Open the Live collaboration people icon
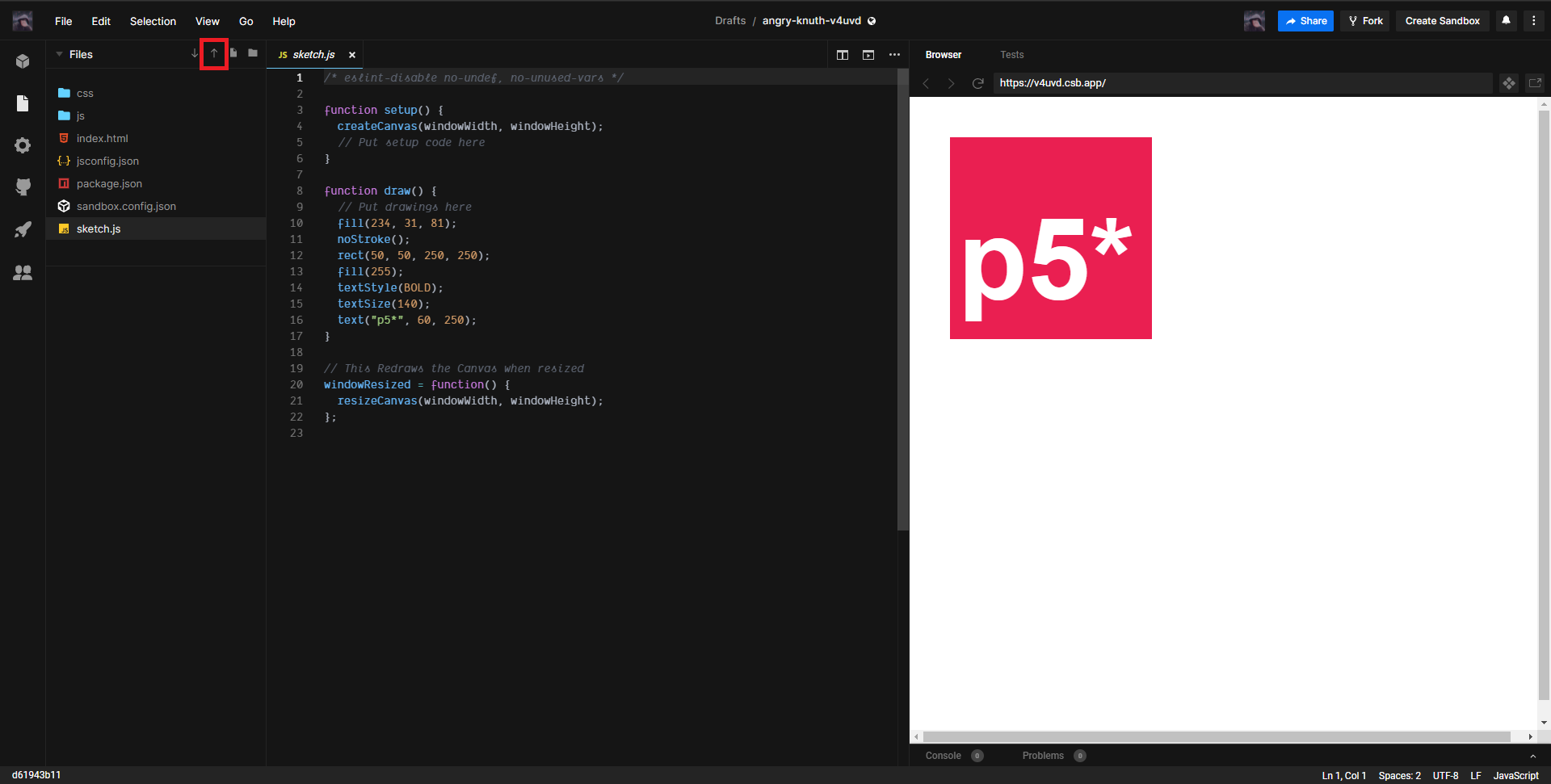1551x784 pixels. (x=23, y=273)
